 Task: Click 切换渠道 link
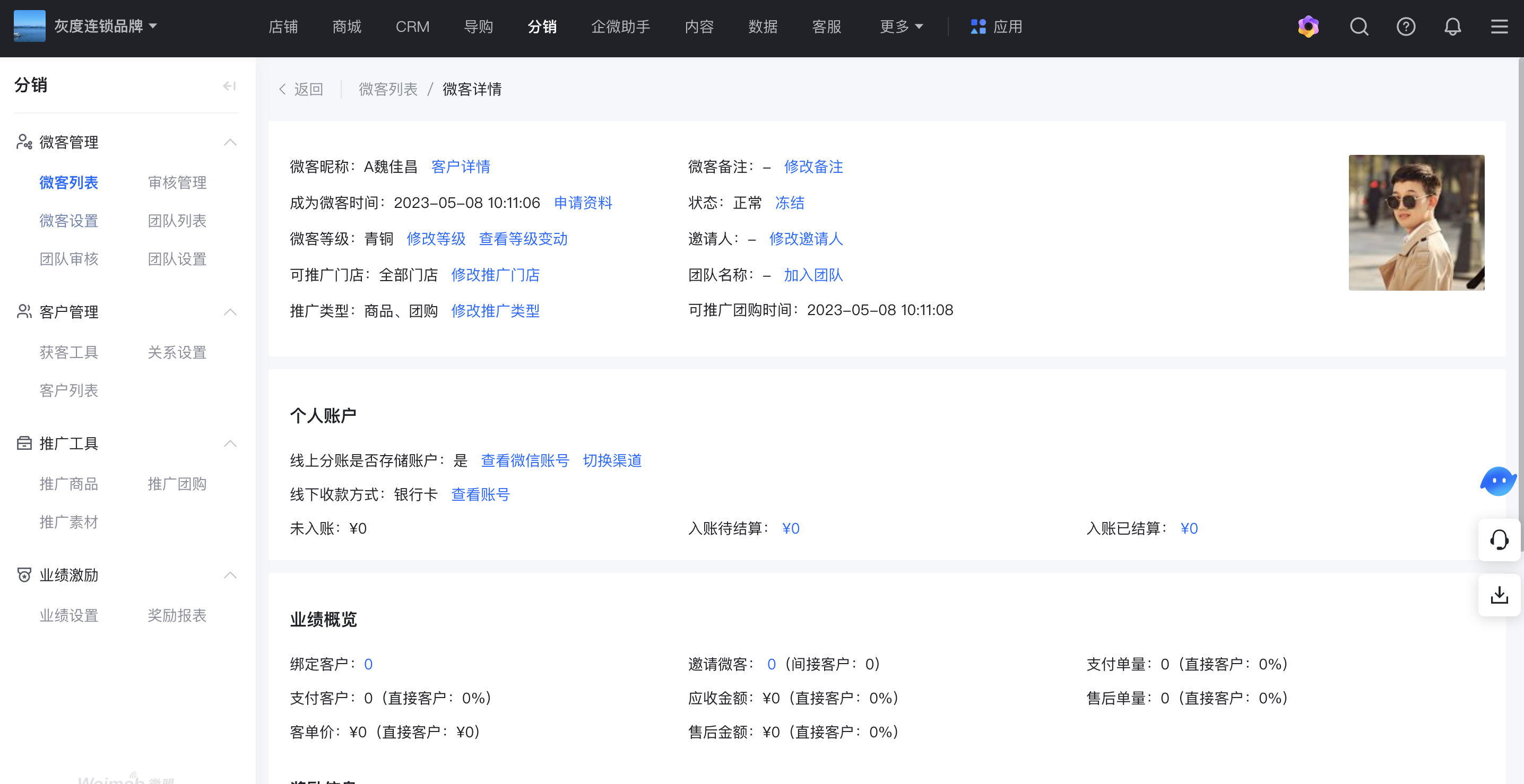tap(612, 460)
